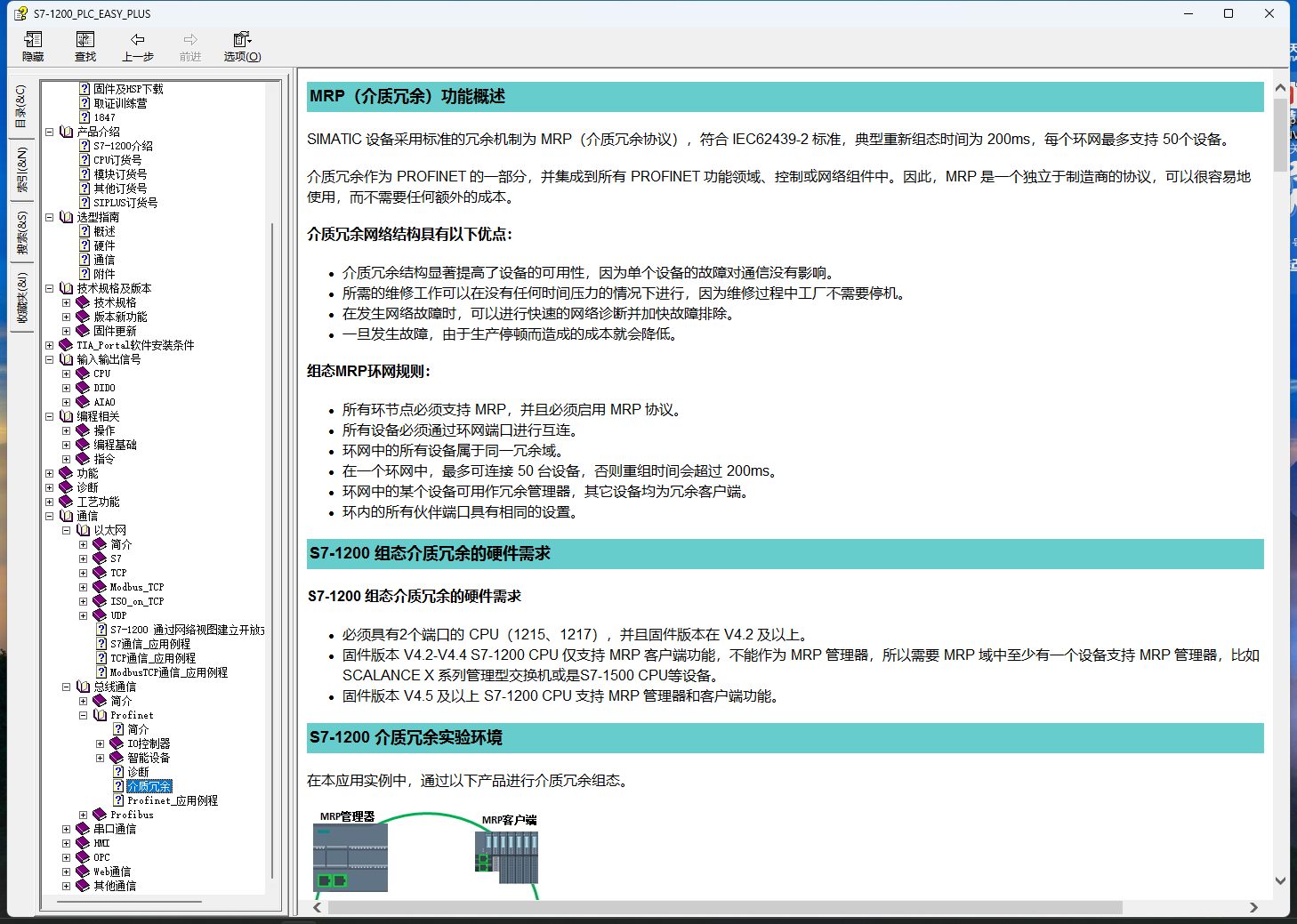
Task: Click the Find (查找) toolbar icon
Action: click(85, 46)
